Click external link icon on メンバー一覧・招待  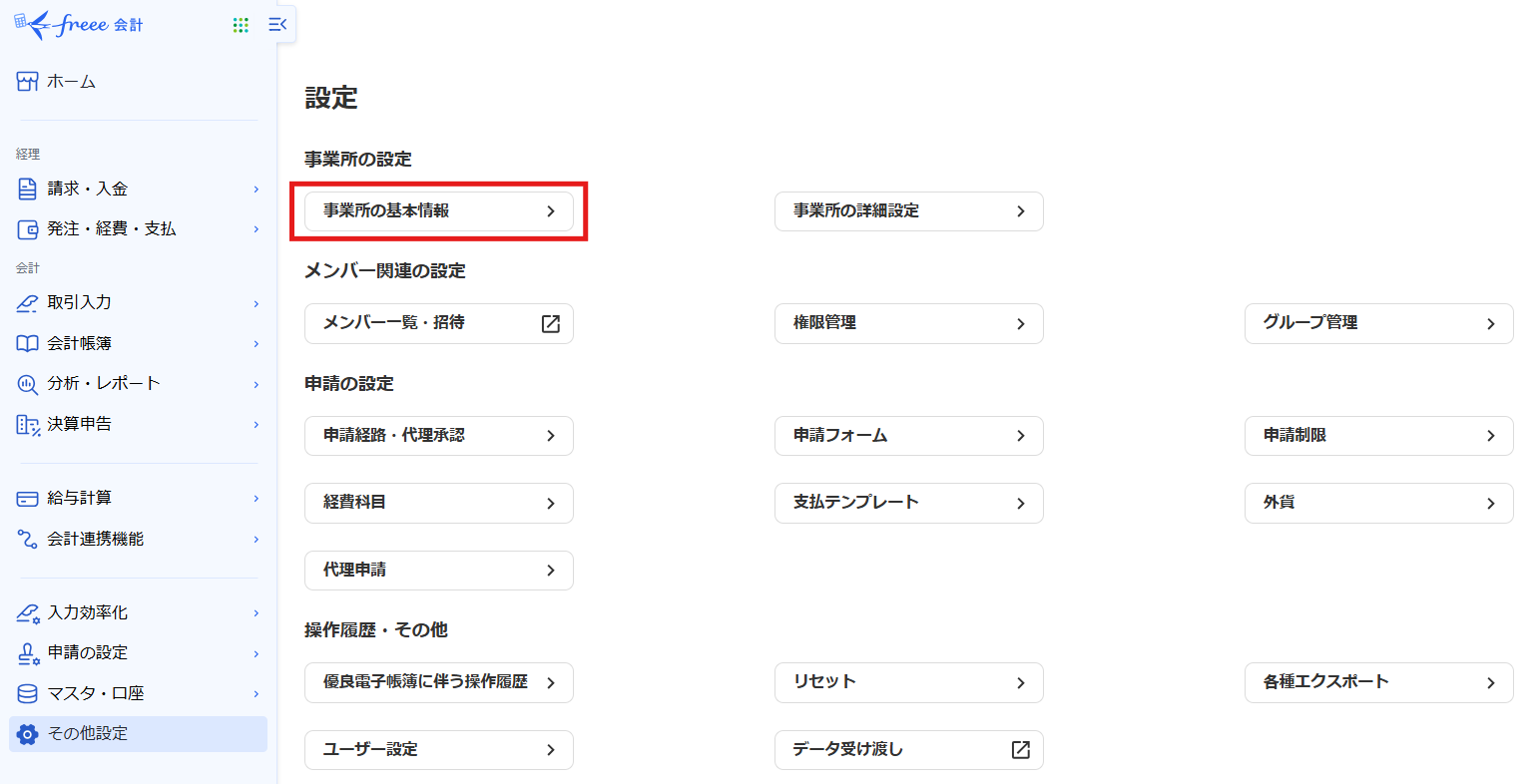[550, 323]
